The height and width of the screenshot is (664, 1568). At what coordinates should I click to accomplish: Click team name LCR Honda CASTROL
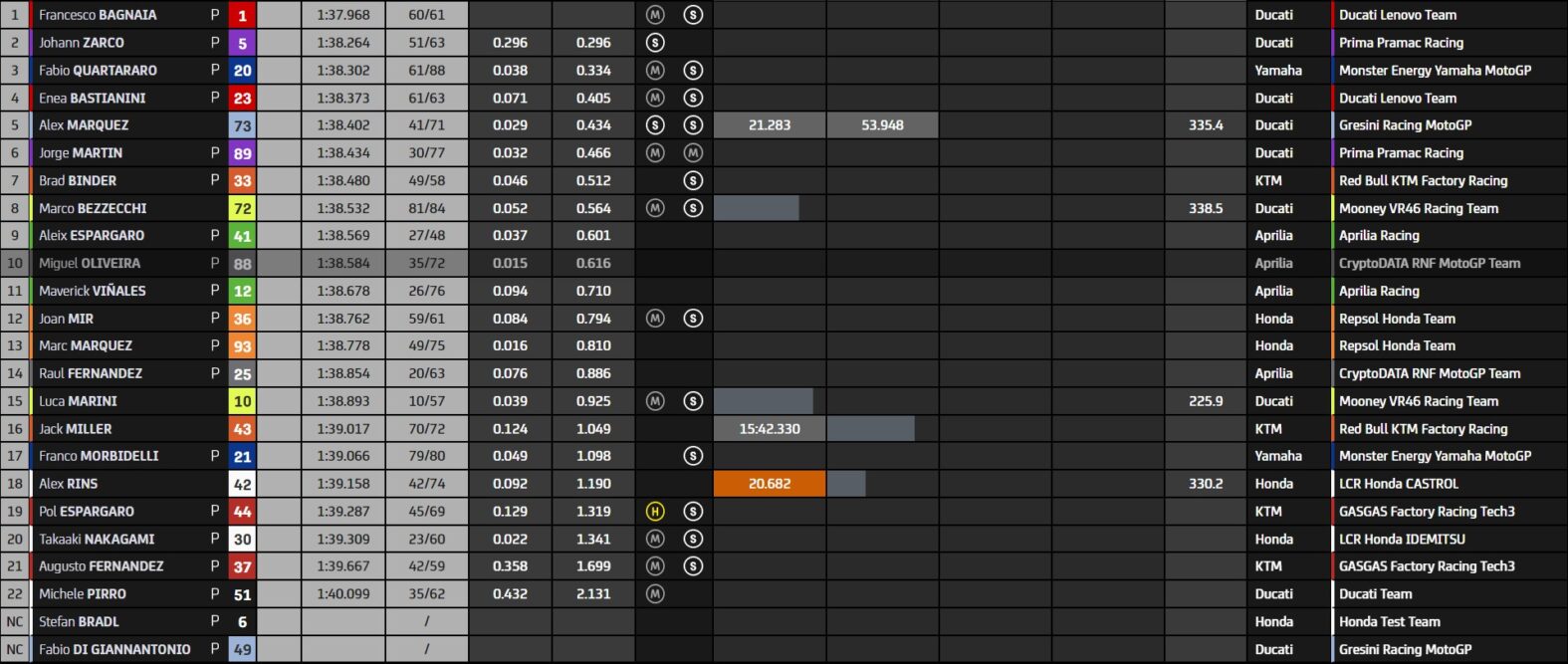[x=1399, y=484]
